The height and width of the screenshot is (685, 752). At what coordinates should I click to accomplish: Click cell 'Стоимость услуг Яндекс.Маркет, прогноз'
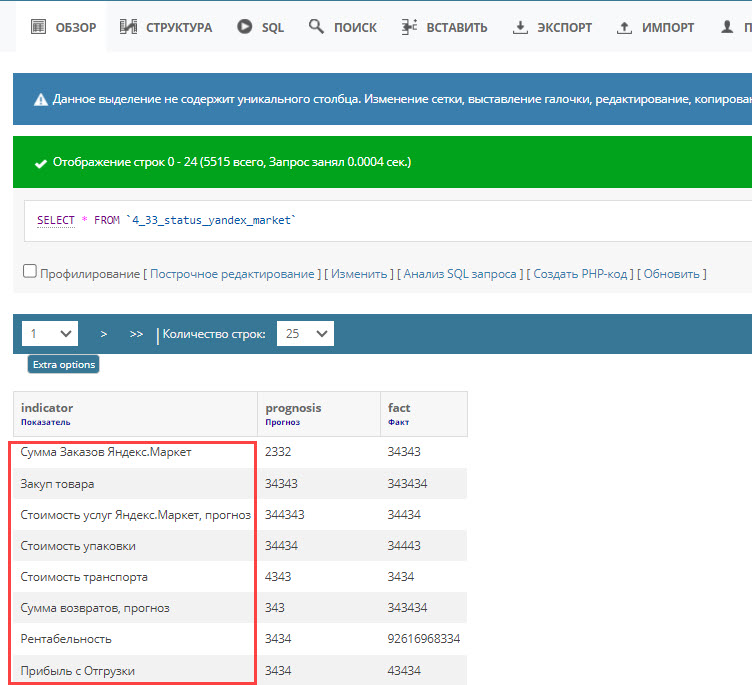click(x=136, y=515)
